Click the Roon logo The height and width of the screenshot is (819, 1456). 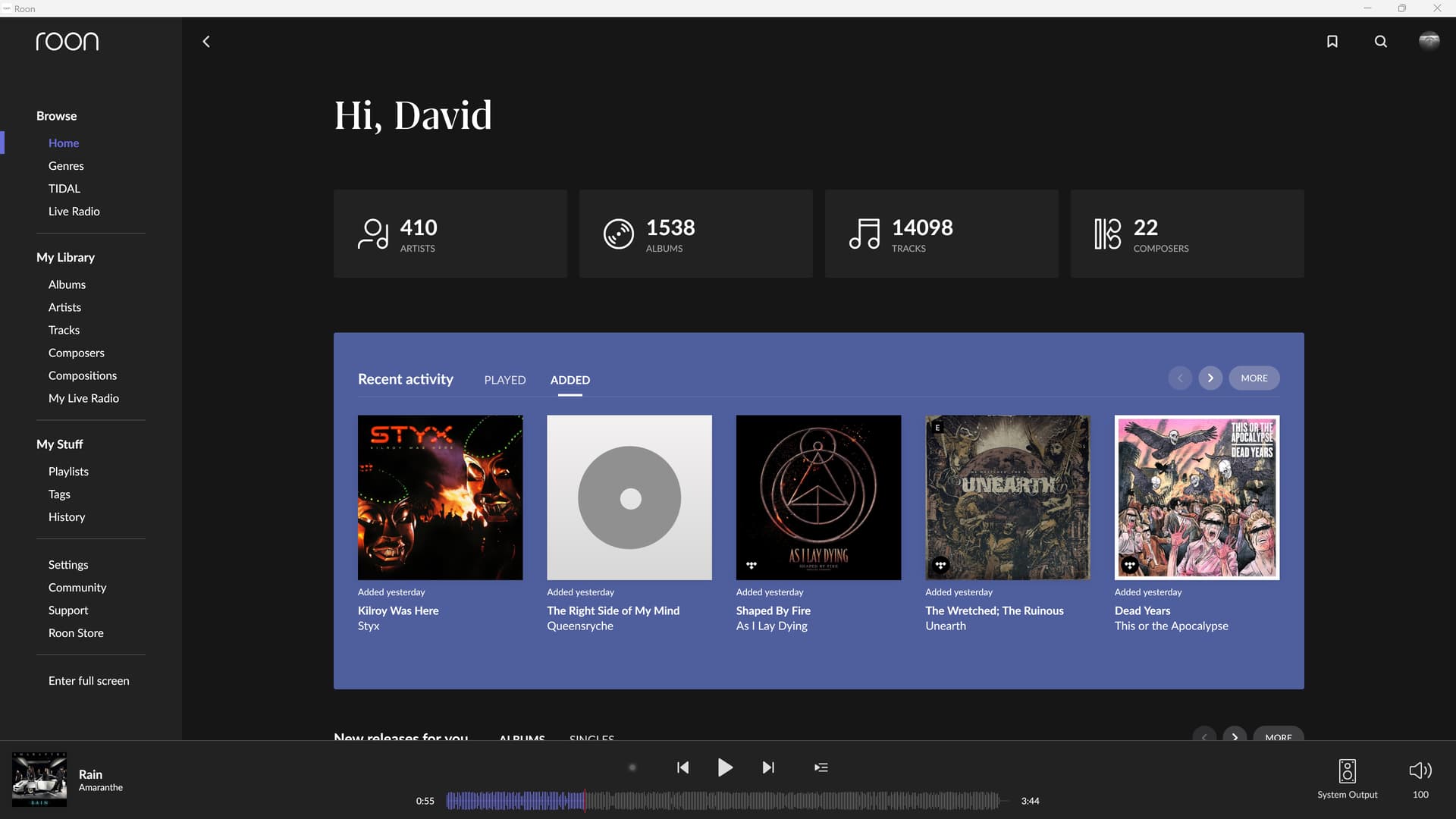pyautogui.click(x=67, y=42)
